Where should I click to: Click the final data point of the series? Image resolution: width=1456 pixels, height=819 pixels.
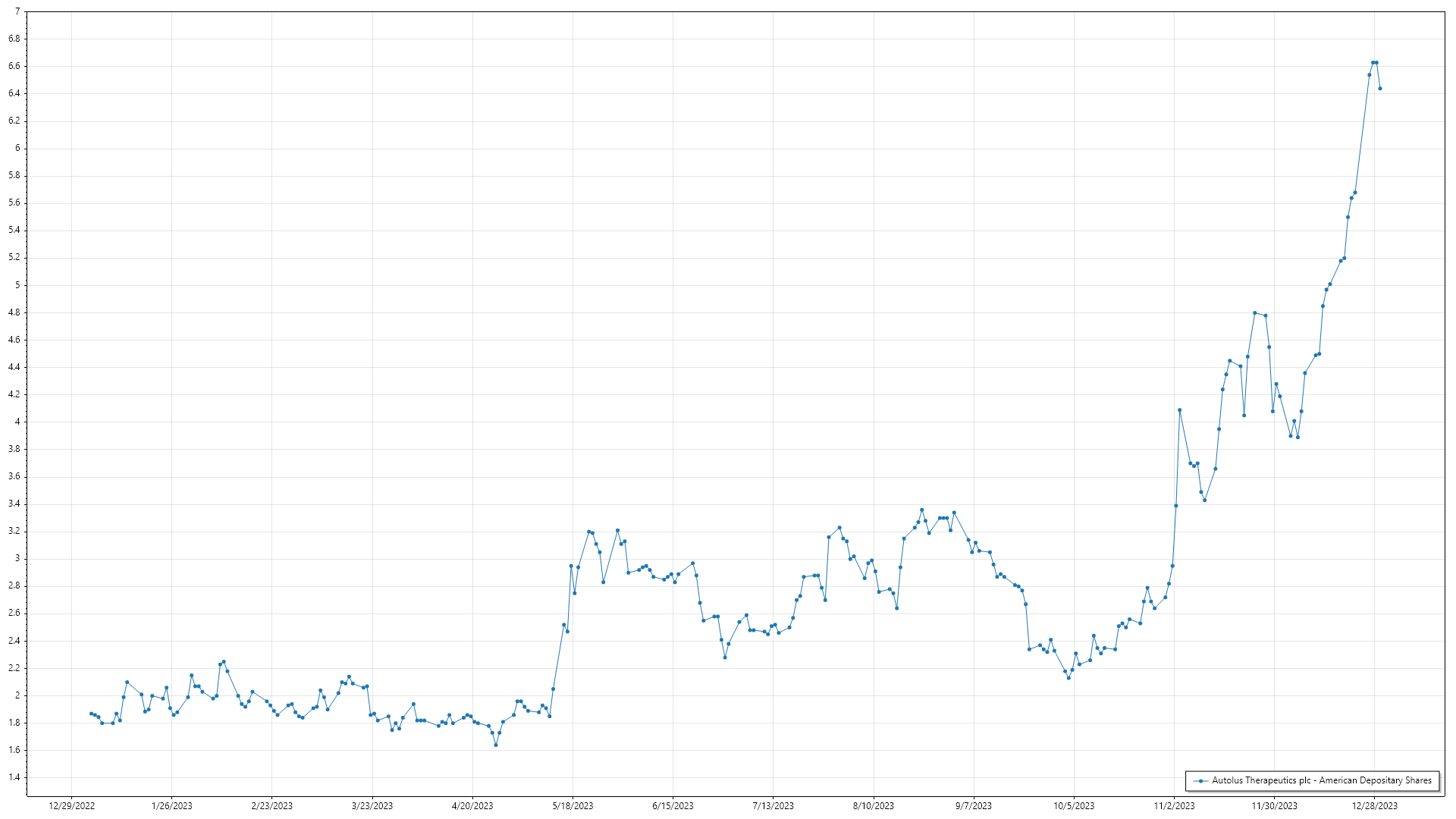pos(1380,89)
